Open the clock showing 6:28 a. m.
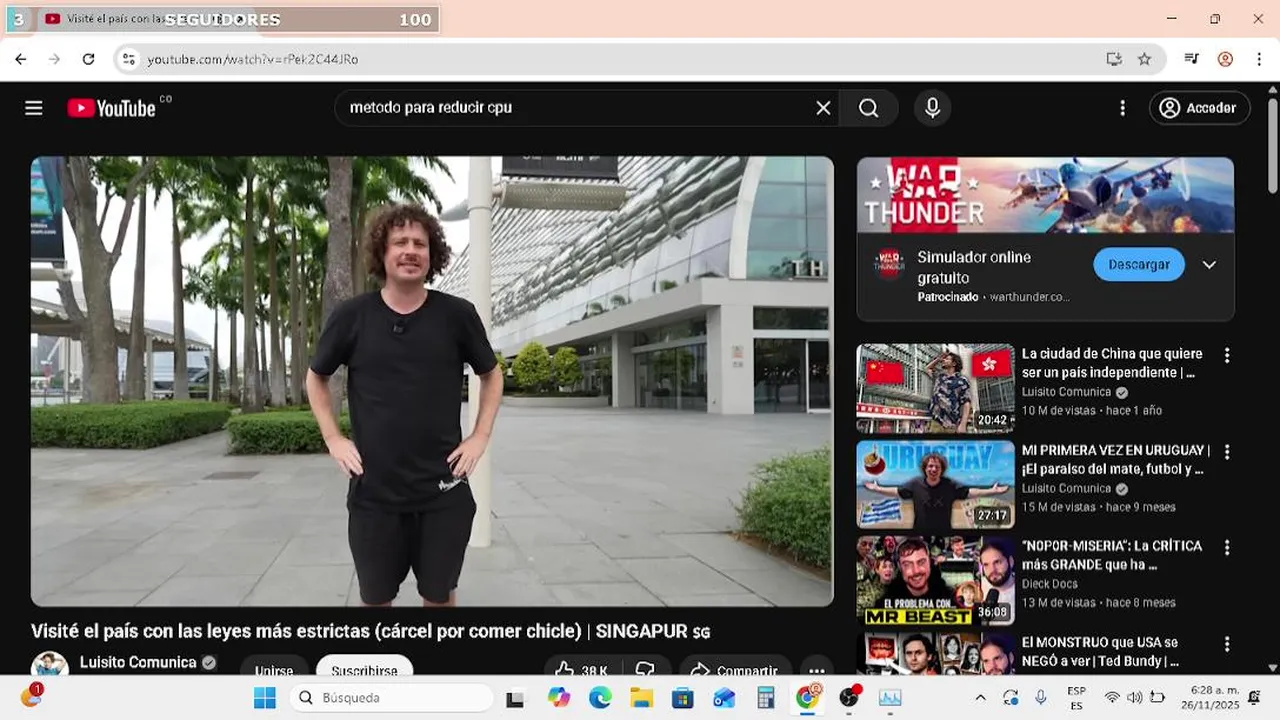Viewport: 1280px width, 720px height. click(1210, 698)
